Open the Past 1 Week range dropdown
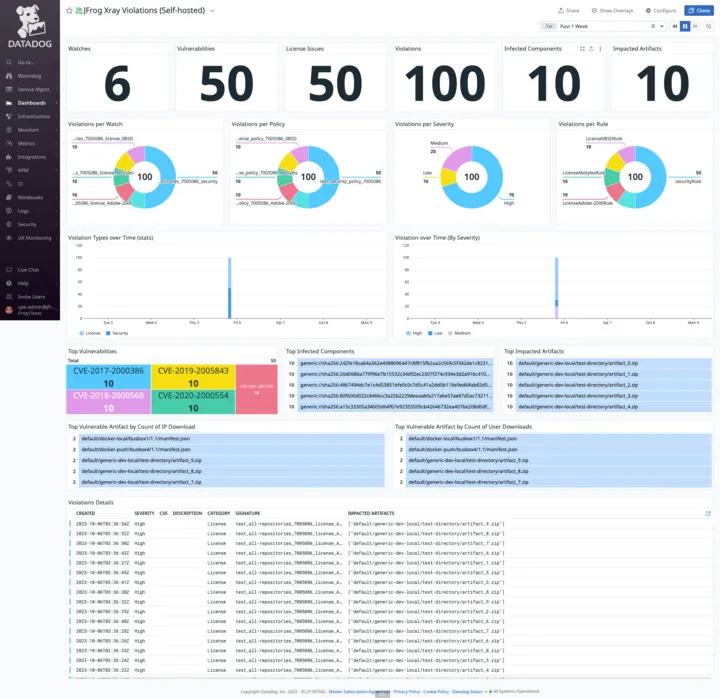This screenshot has width=720, height=698. point(662,26)
